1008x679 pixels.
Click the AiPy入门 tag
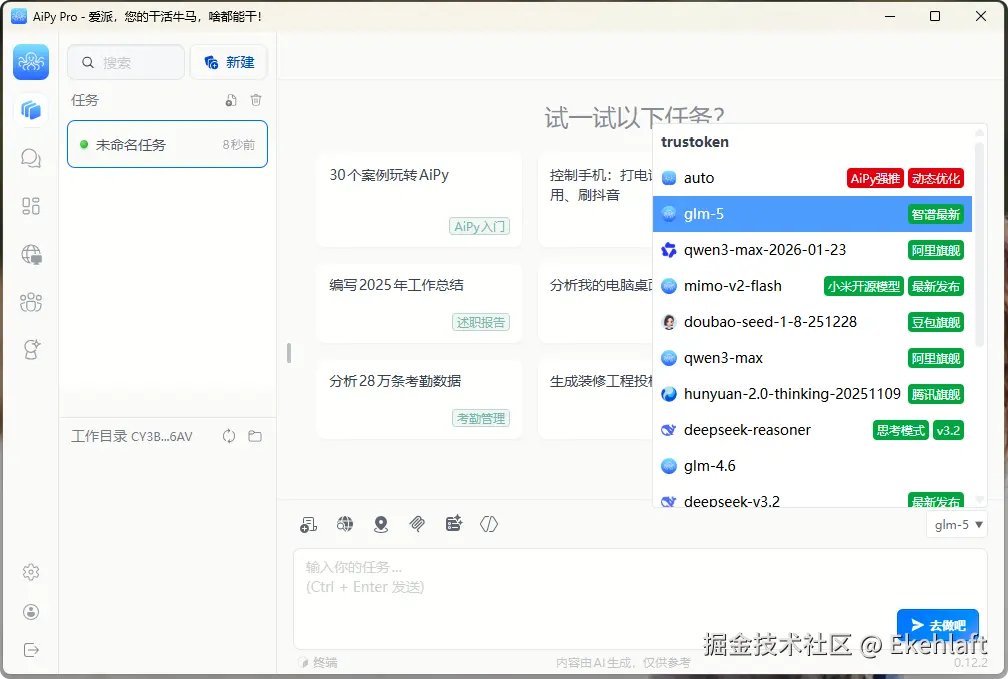click(480, 226)
